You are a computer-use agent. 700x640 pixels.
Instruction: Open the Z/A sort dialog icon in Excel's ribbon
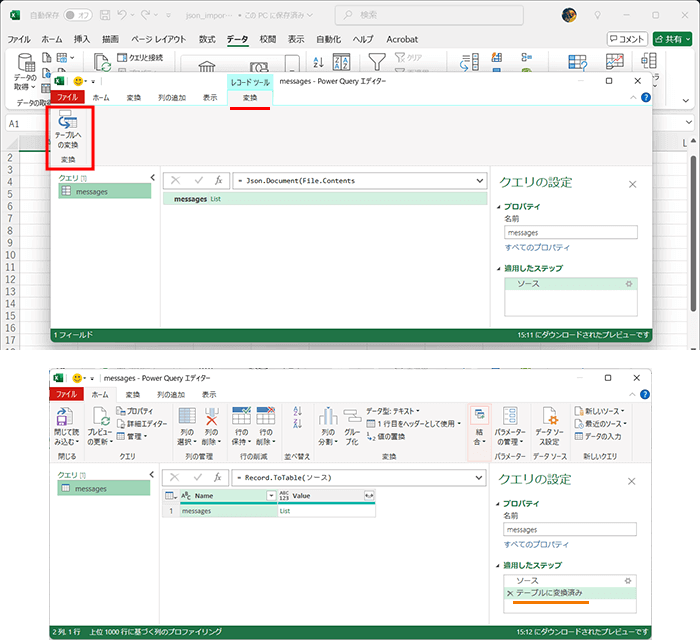(342, 62)
